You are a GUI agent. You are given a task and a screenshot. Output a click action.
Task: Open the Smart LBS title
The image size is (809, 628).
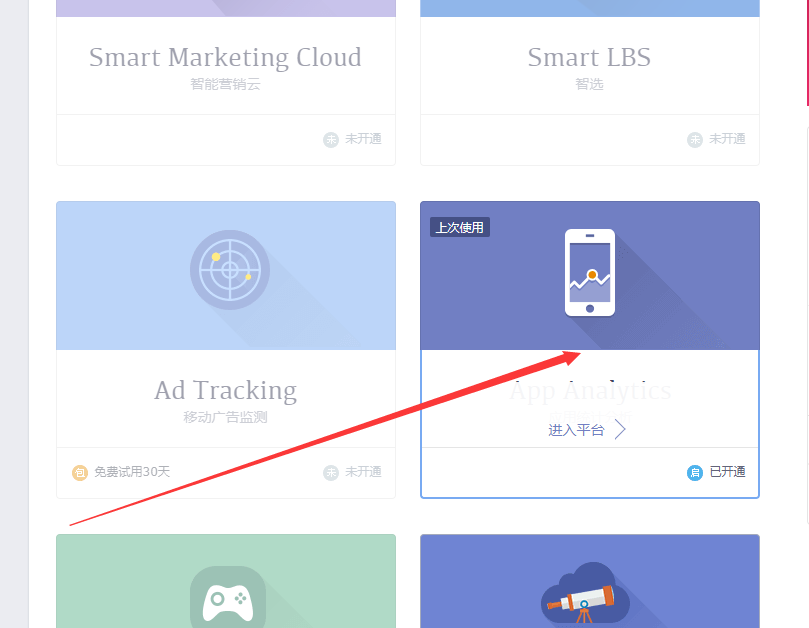coord(589,57)
